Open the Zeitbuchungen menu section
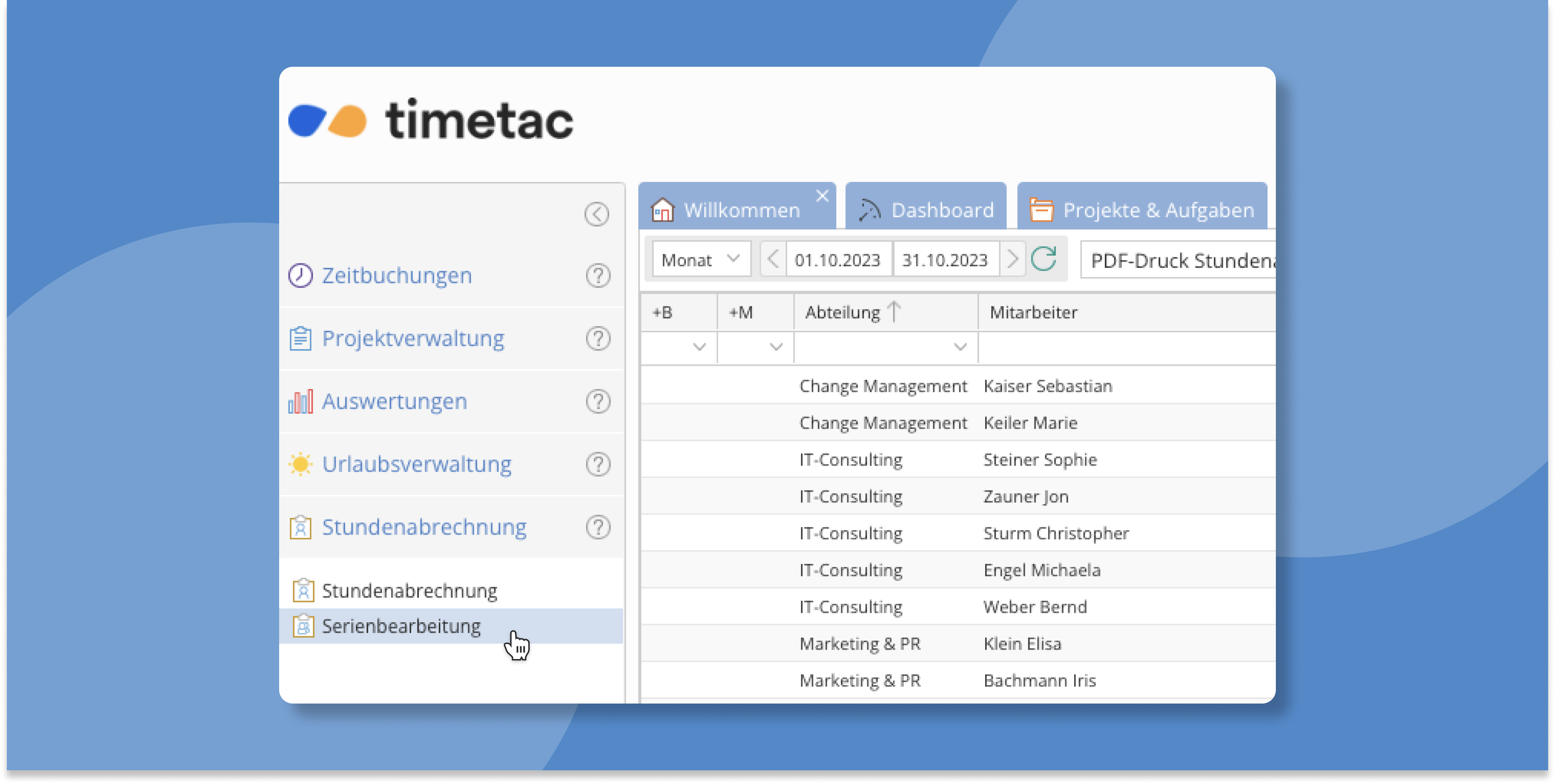1555x784 pixels. coord(396,276)
